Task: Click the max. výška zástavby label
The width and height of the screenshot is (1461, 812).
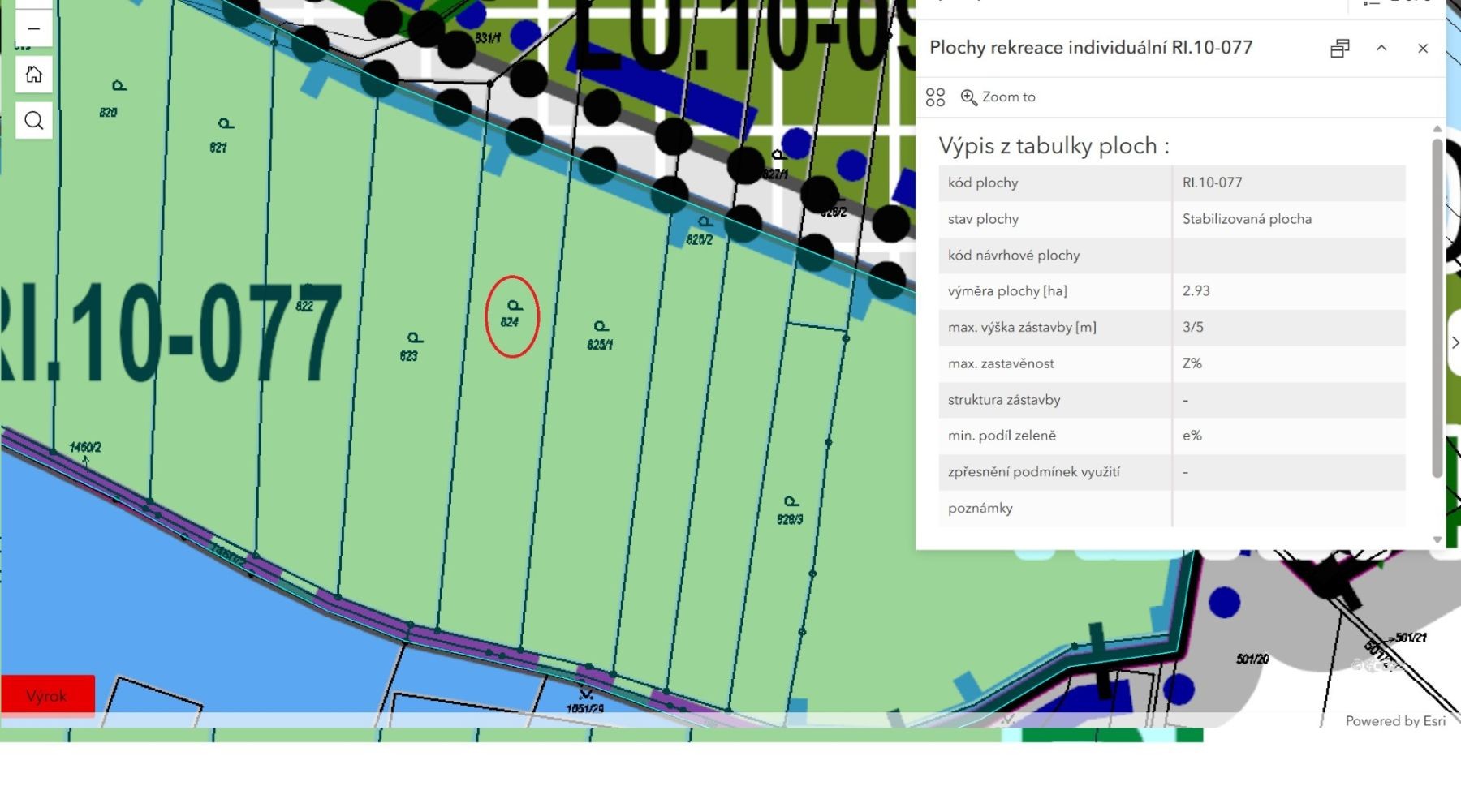Action: click(x=1022, y=327)
